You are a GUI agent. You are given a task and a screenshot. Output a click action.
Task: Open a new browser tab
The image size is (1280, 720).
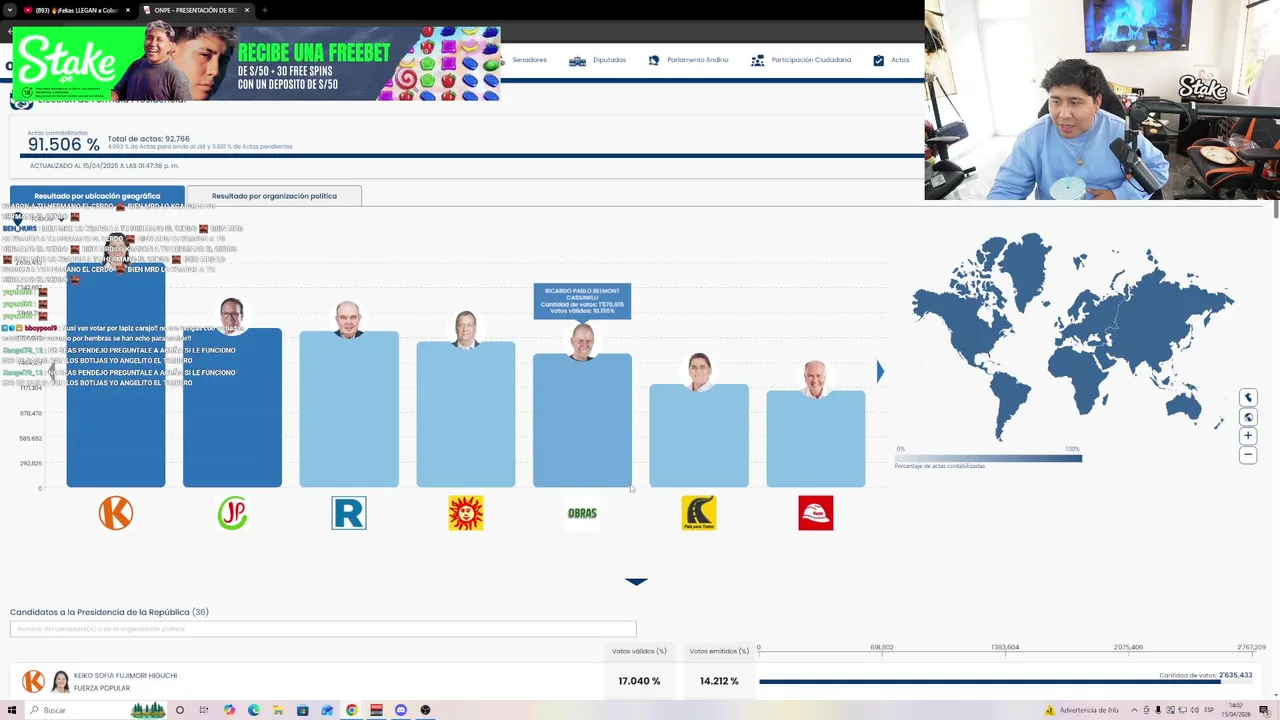click(x=264, y=10)
